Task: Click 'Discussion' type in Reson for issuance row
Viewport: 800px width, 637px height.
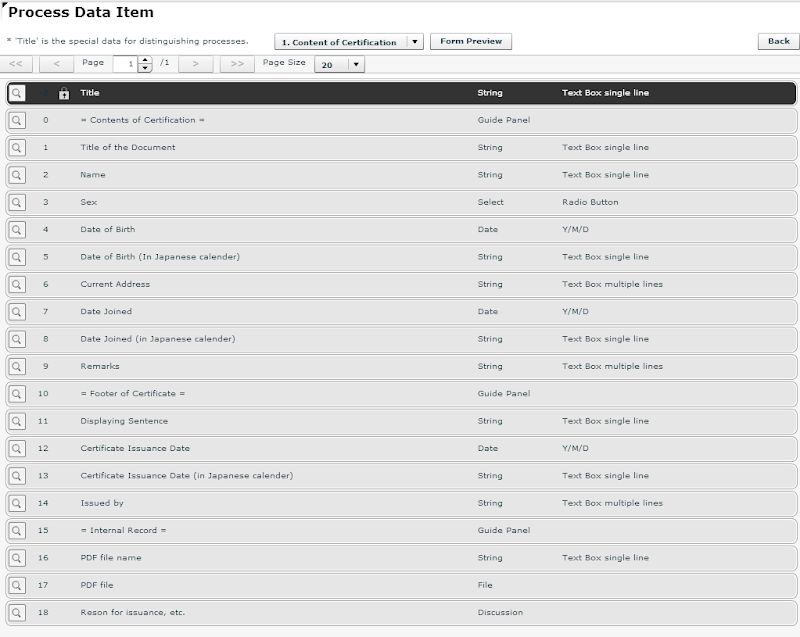Action: [500, 613]
